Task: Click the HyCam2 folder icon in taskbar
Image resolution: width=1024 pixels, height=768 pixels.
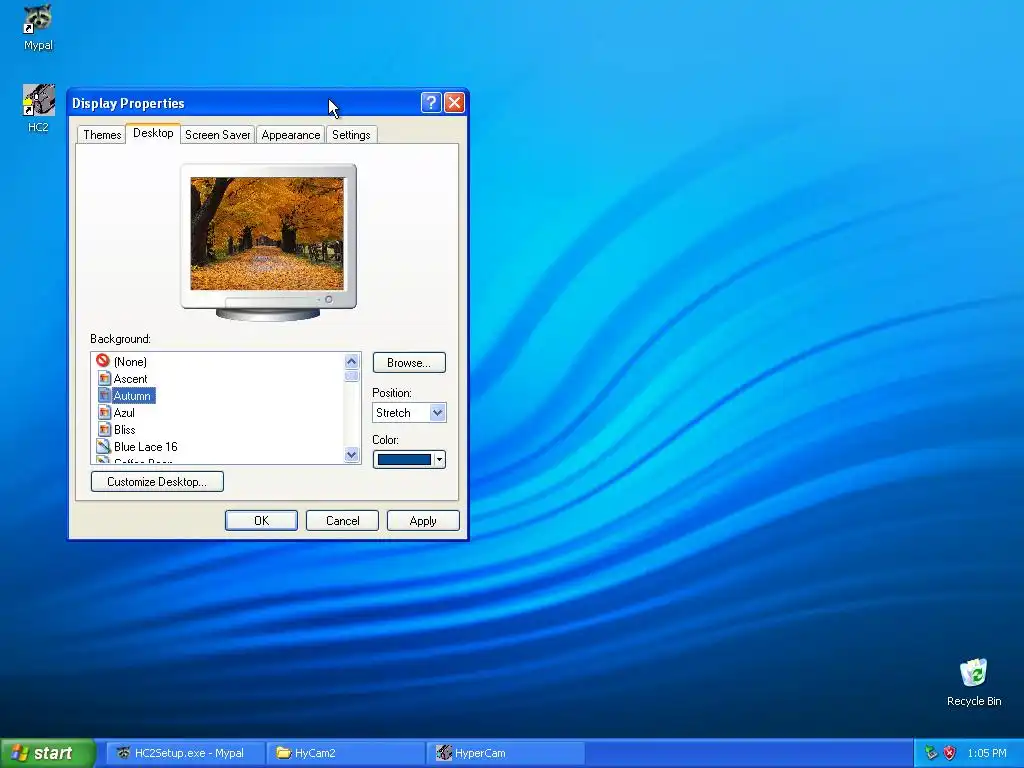Action: pyautogui.click(x=283, y=753)
